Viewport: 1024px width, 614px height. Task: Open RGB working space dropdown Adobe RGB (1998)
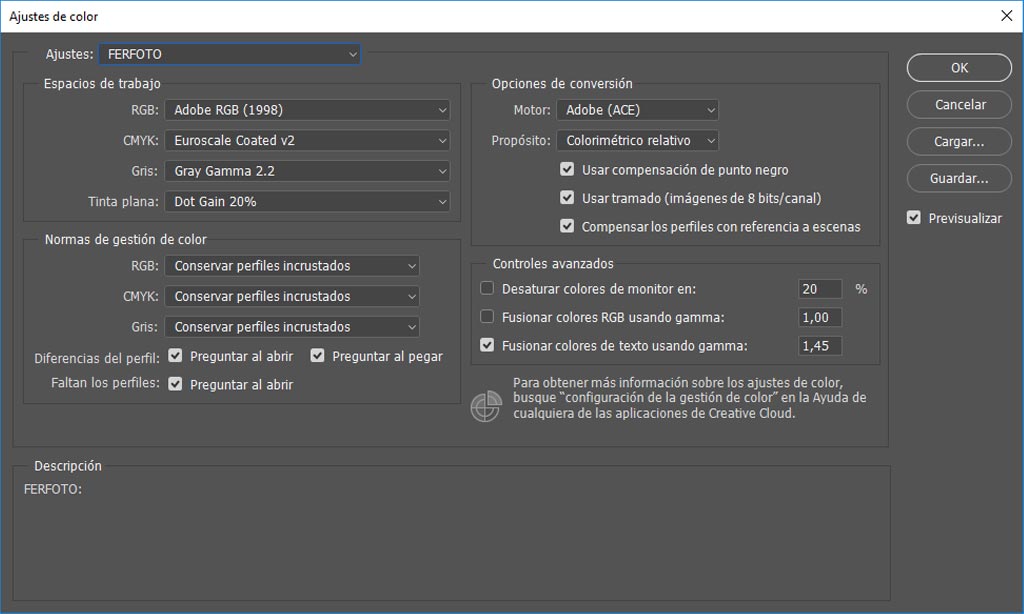click(x=307, y=110)
